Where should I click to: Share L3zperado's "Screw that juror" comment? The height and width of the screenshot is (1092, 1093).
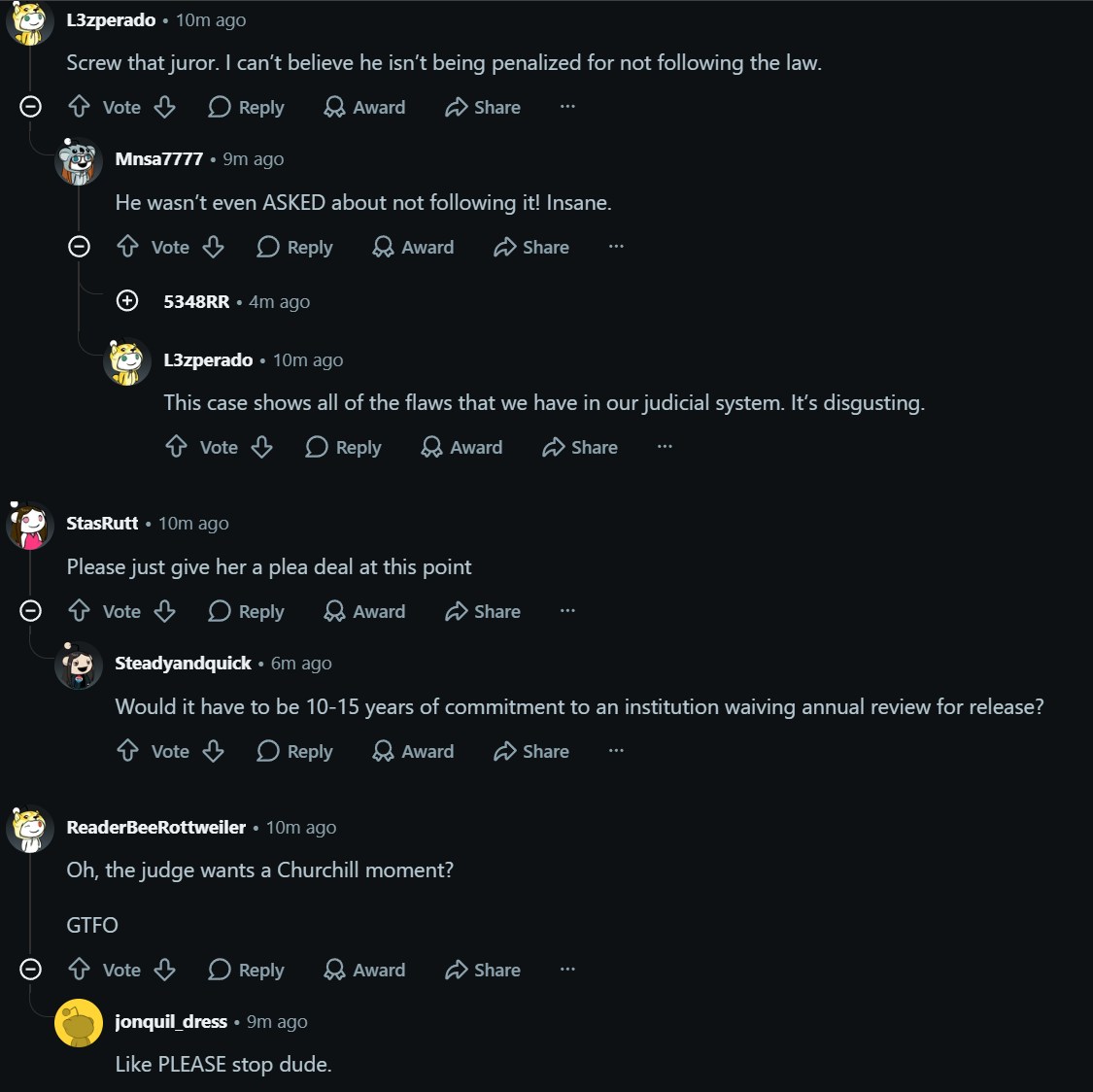483,107
